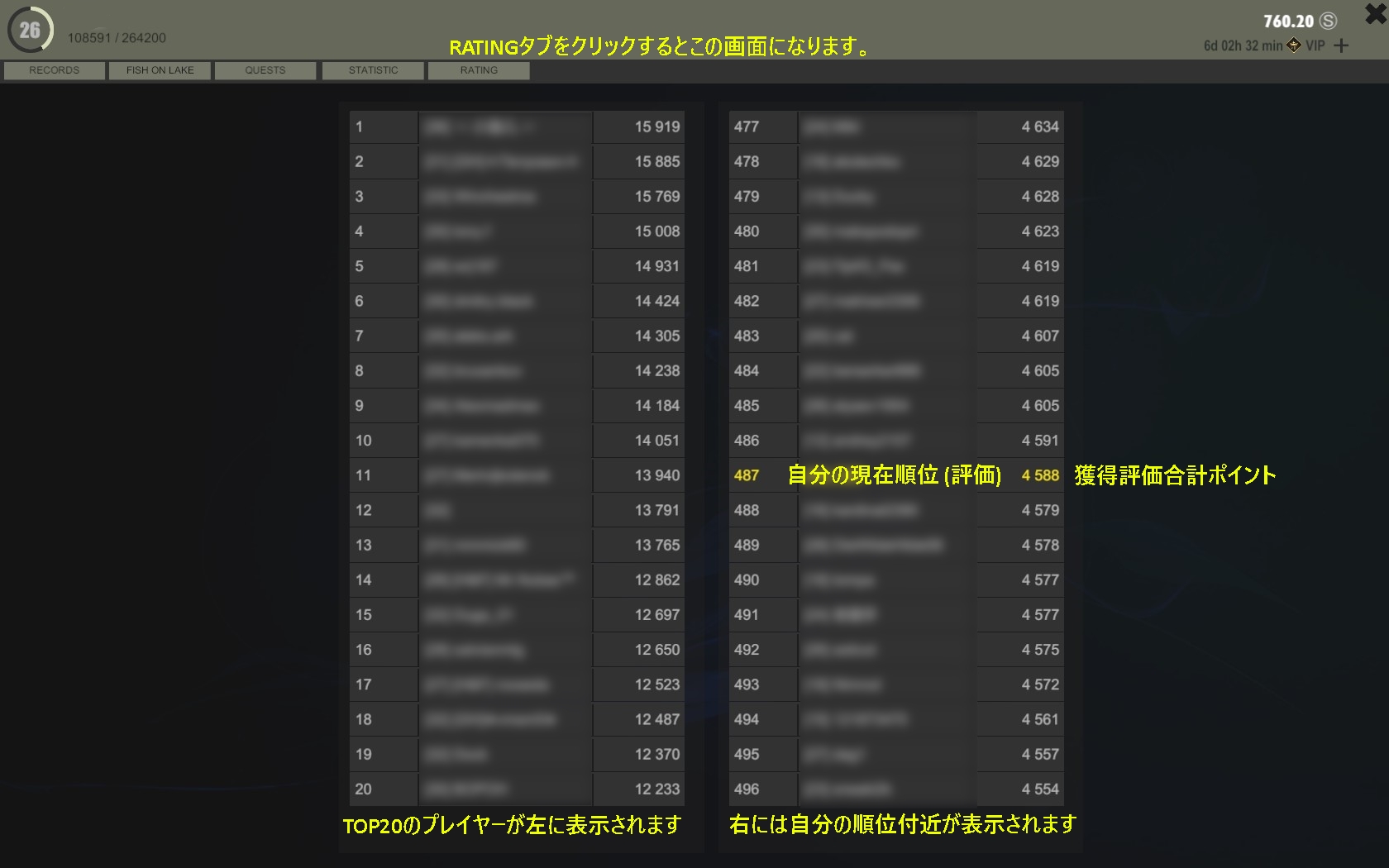Image resolution: width=1389 pixels, height=868 pixels.
Task: Select rank 5 row with 14 931 points
Action: [x=517, y=266]
